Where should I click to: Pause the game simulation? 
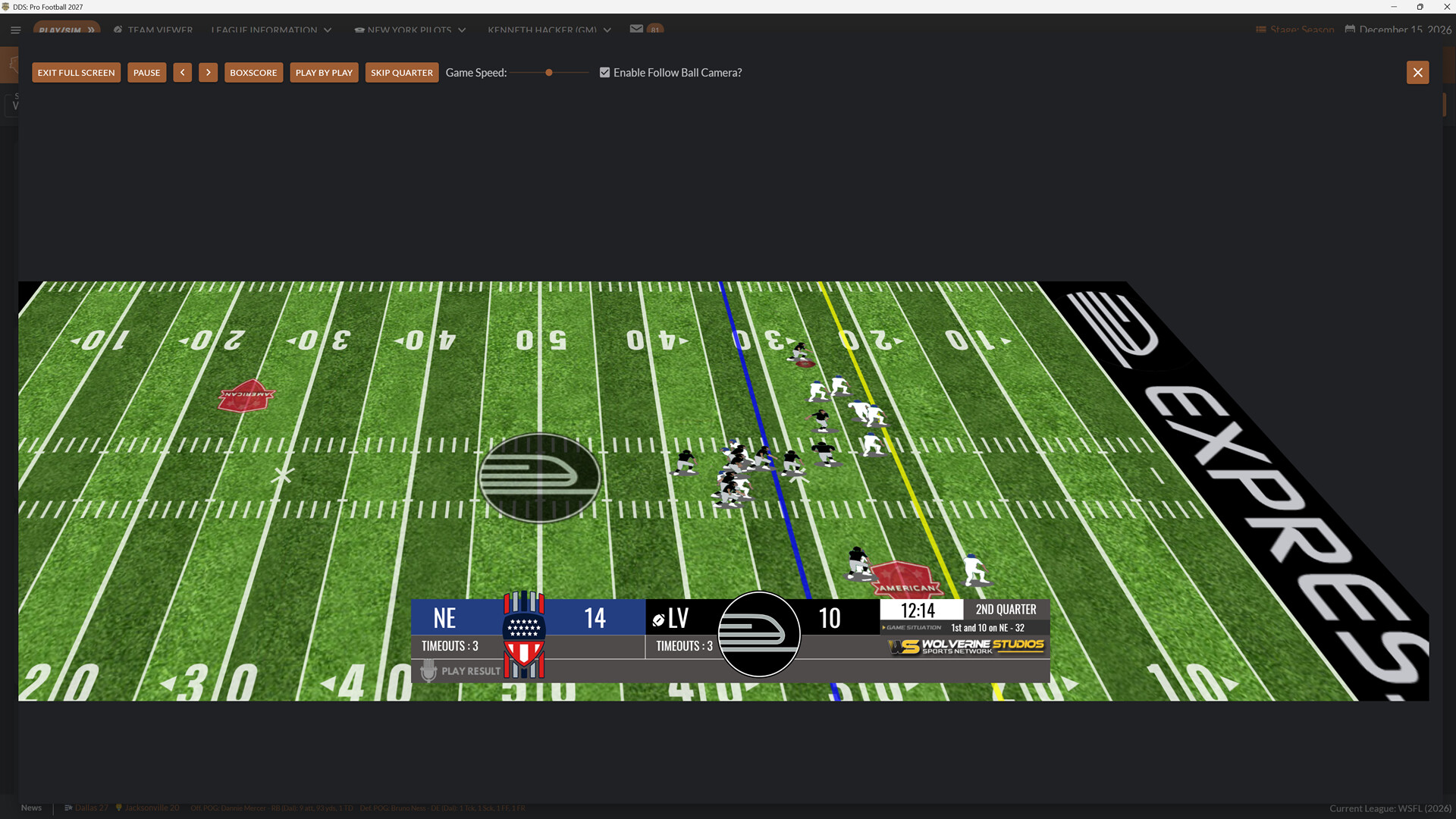pos(146,73)
